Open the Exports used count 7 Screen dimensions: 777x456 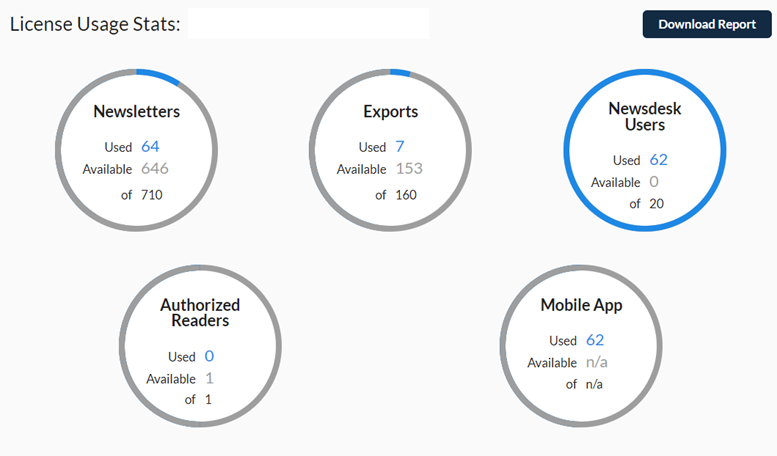click(x=400, y=146)
